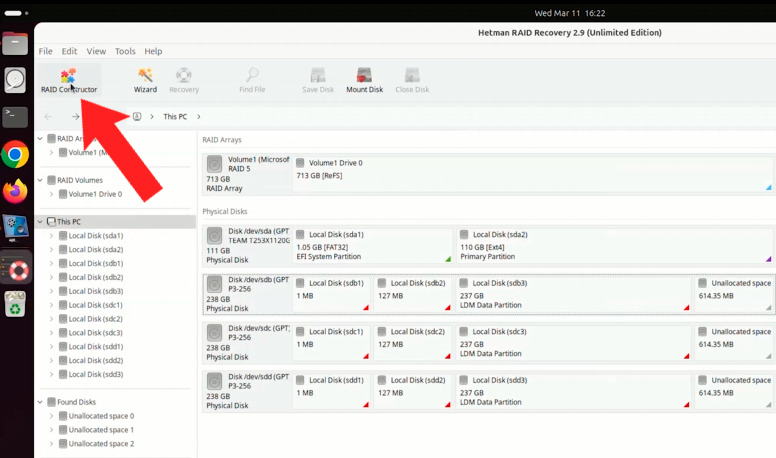Screen dimensions: 776x458
Task: Go back with the left arrow
Action: coord(48,117)
